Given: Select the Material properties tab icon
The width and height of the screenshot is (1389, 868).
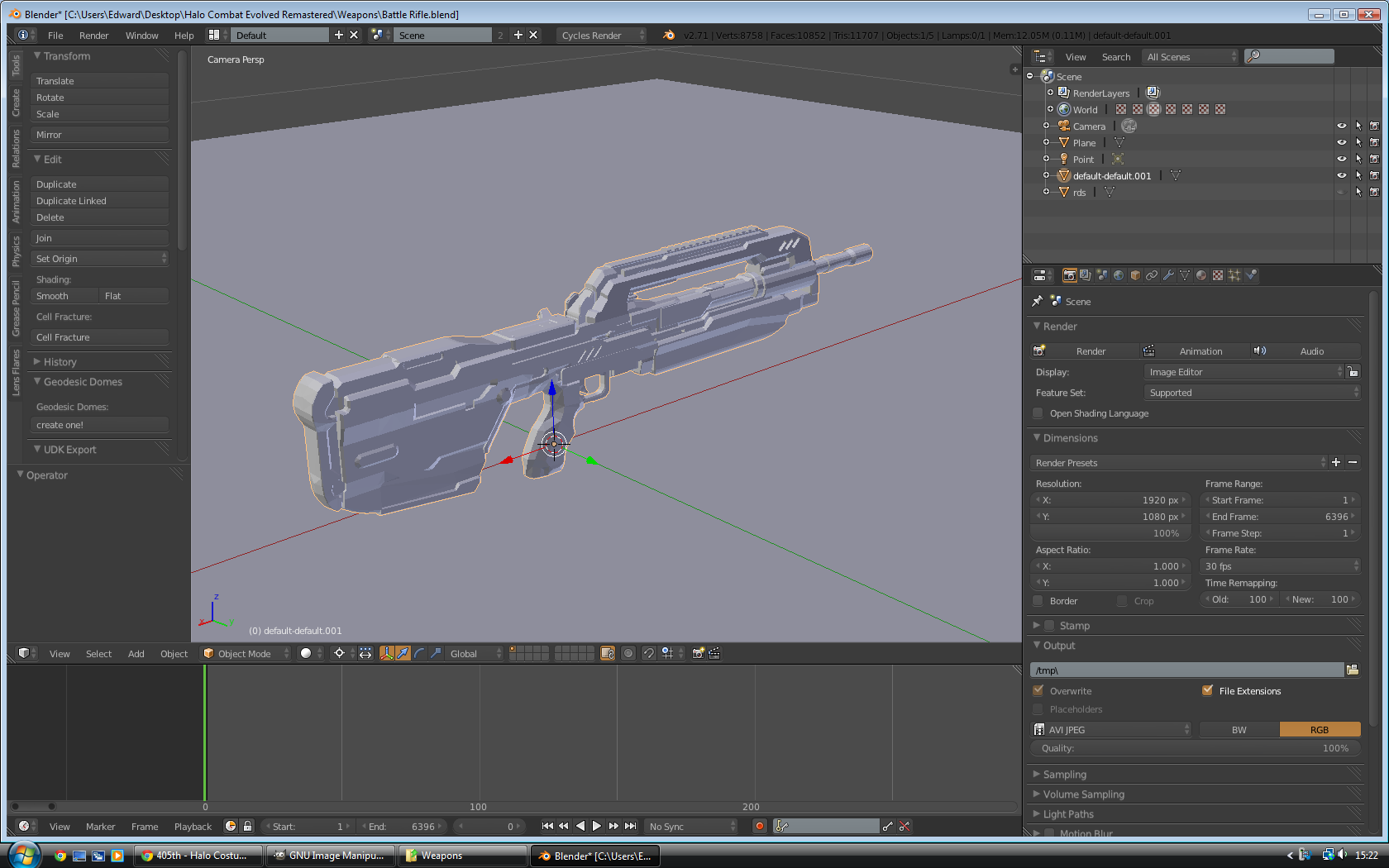Looking at the screenshot, I should tap(1201, 275).
